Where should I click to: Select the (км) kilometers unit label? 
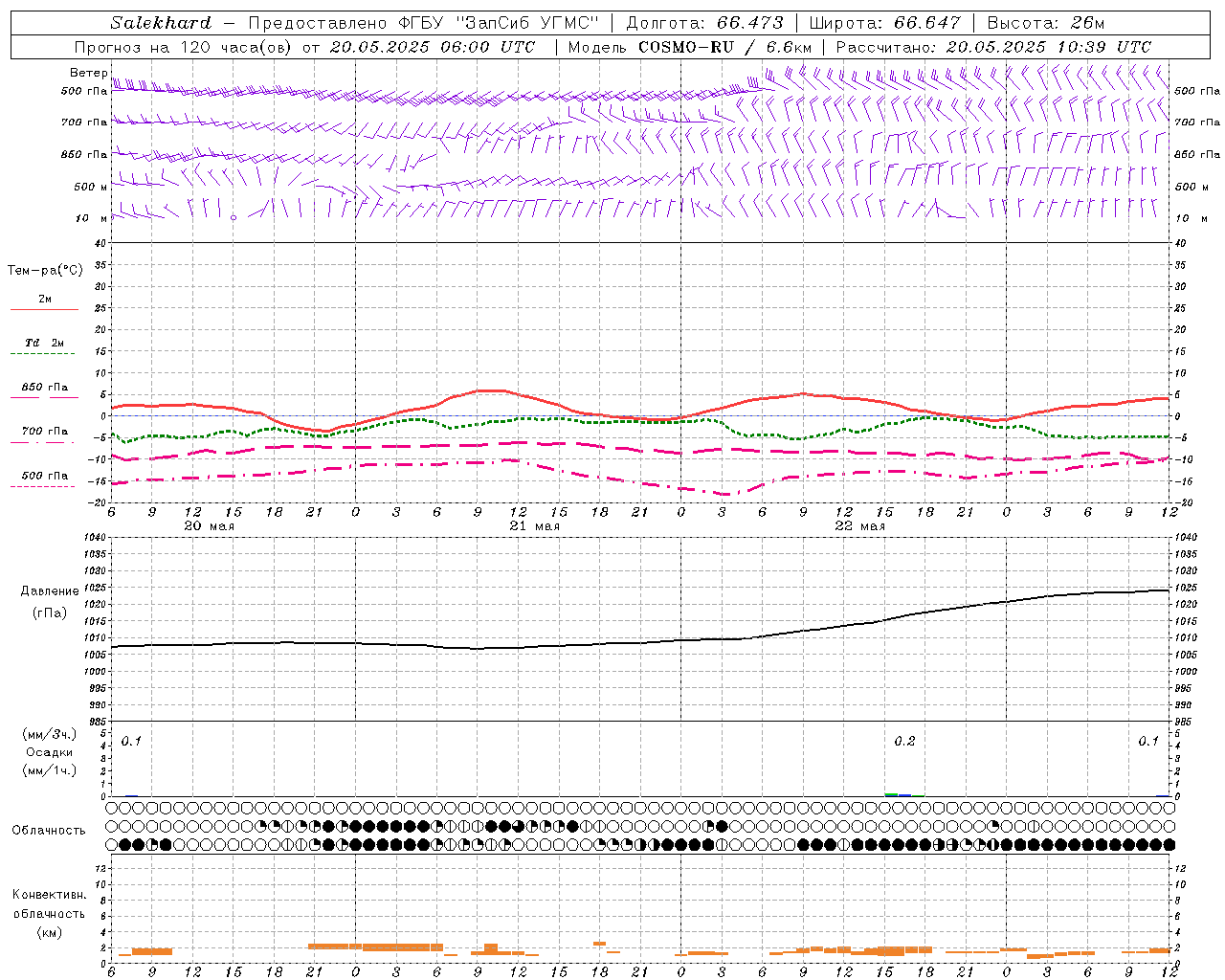(49, 932)
